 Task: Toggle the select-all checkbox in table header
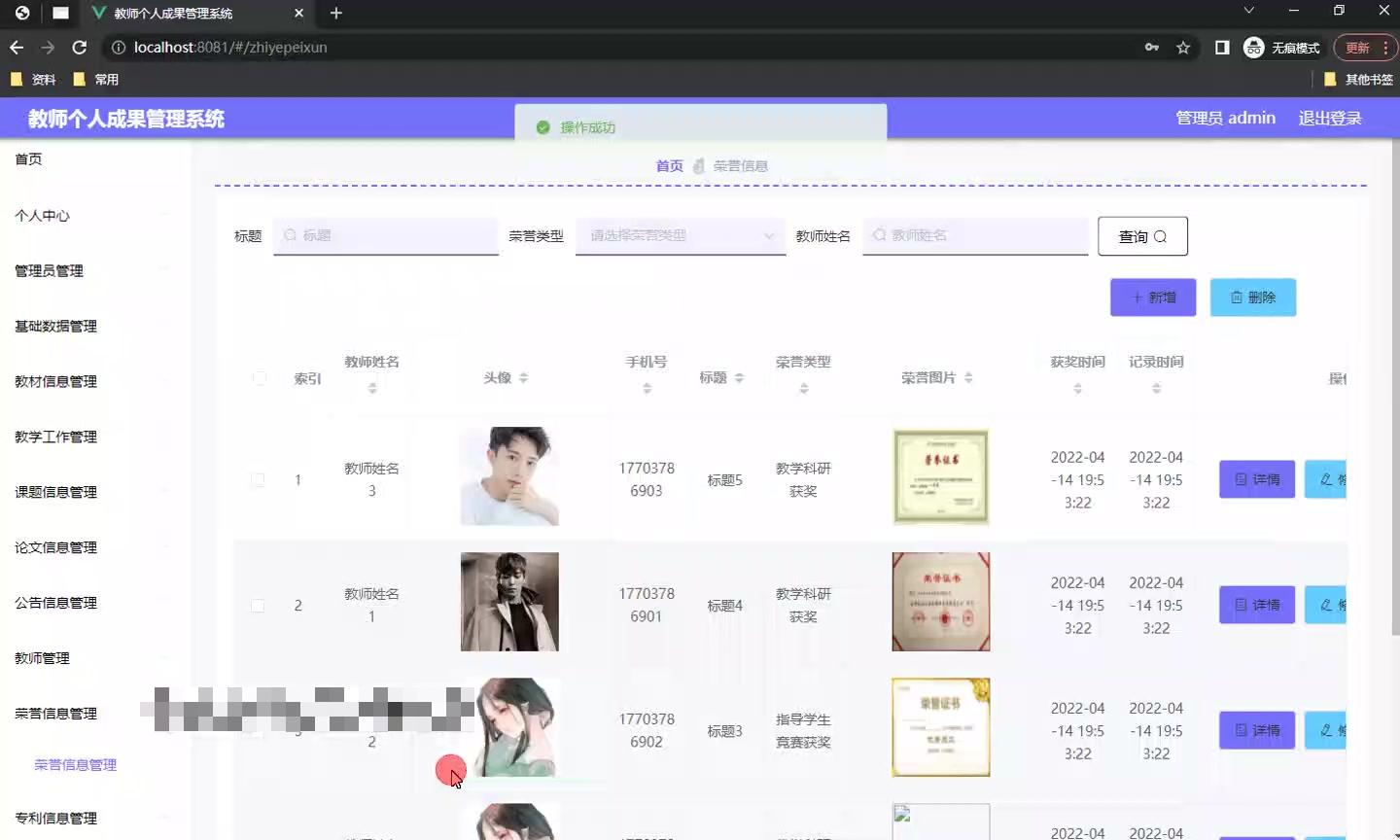259,378
